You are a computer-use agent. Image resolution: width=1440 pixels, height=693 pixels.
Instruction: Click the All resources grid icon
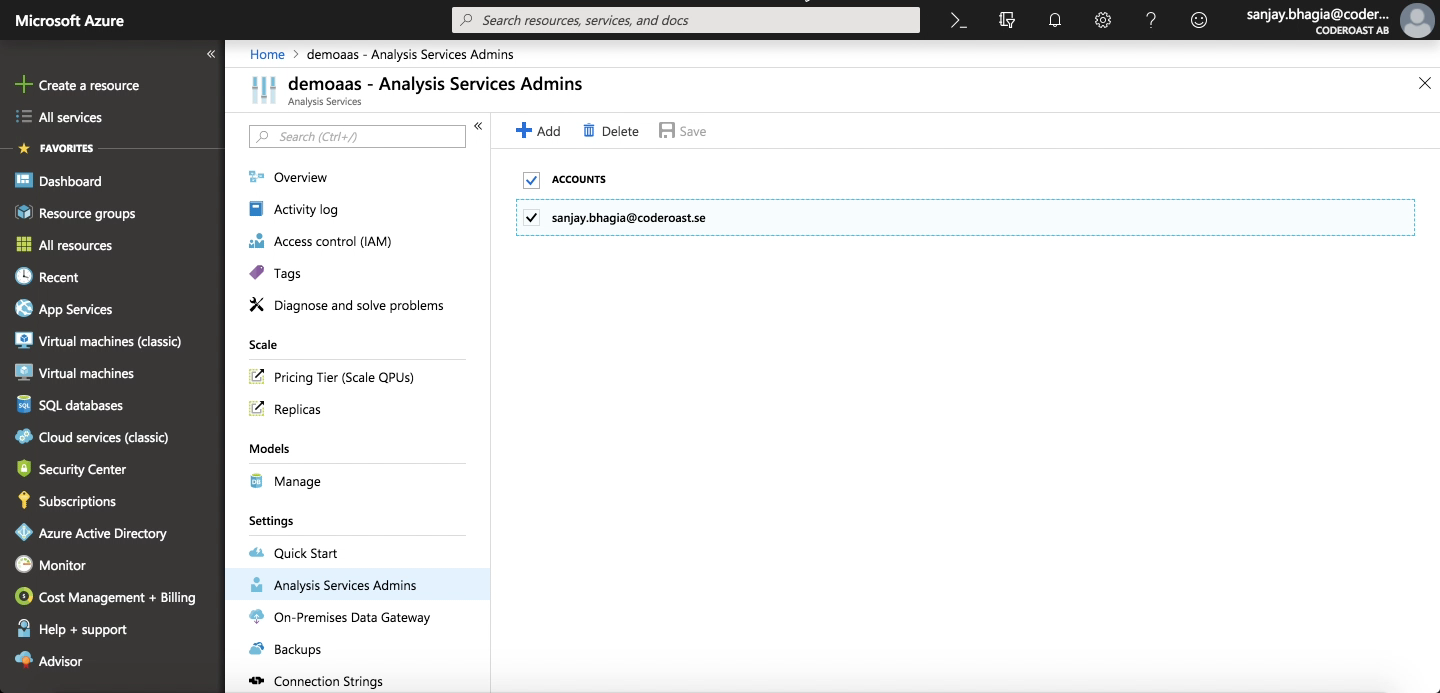[24, 245]
